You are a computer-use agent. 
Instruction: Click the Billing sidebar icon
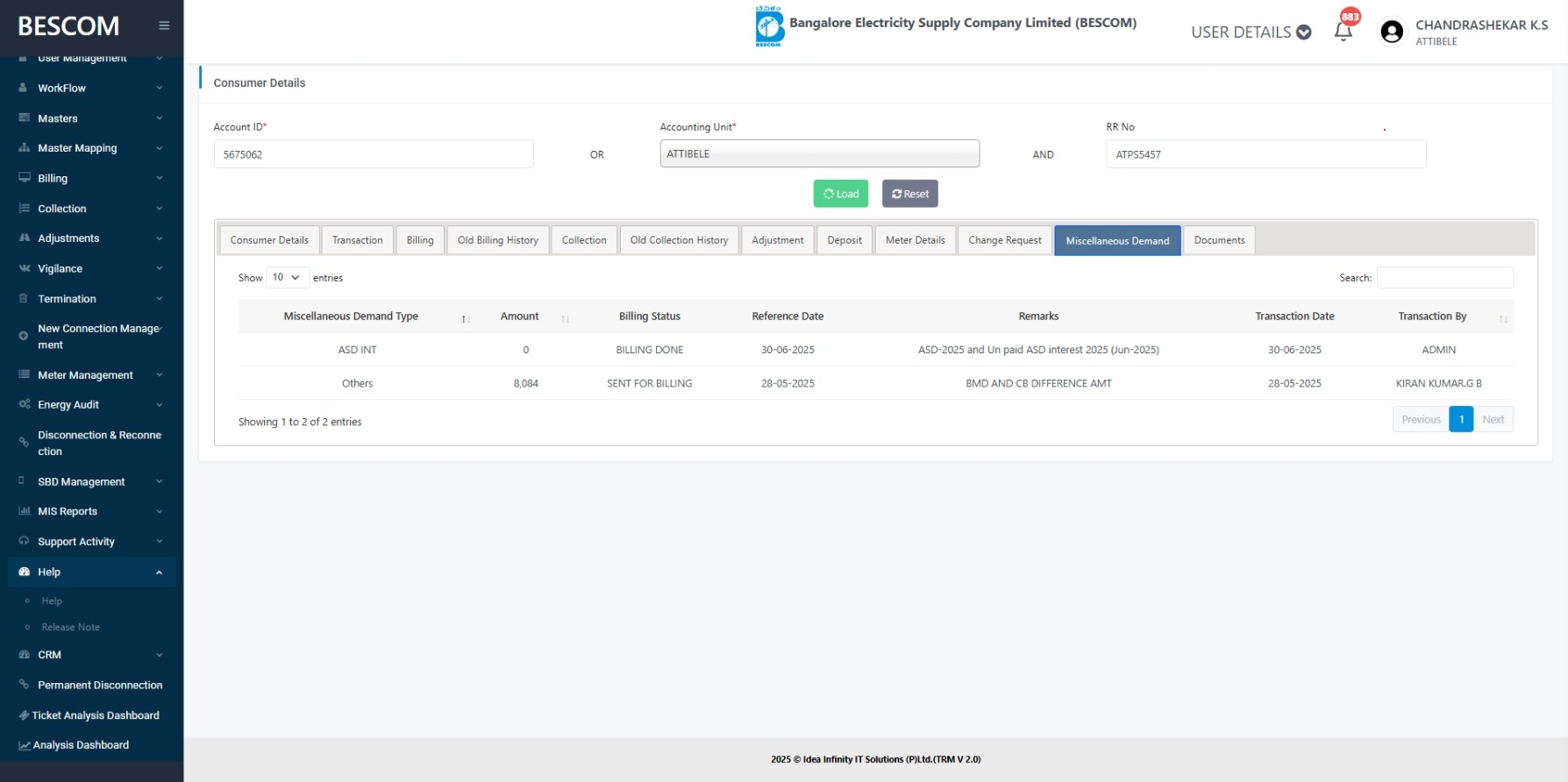(25, 178)
